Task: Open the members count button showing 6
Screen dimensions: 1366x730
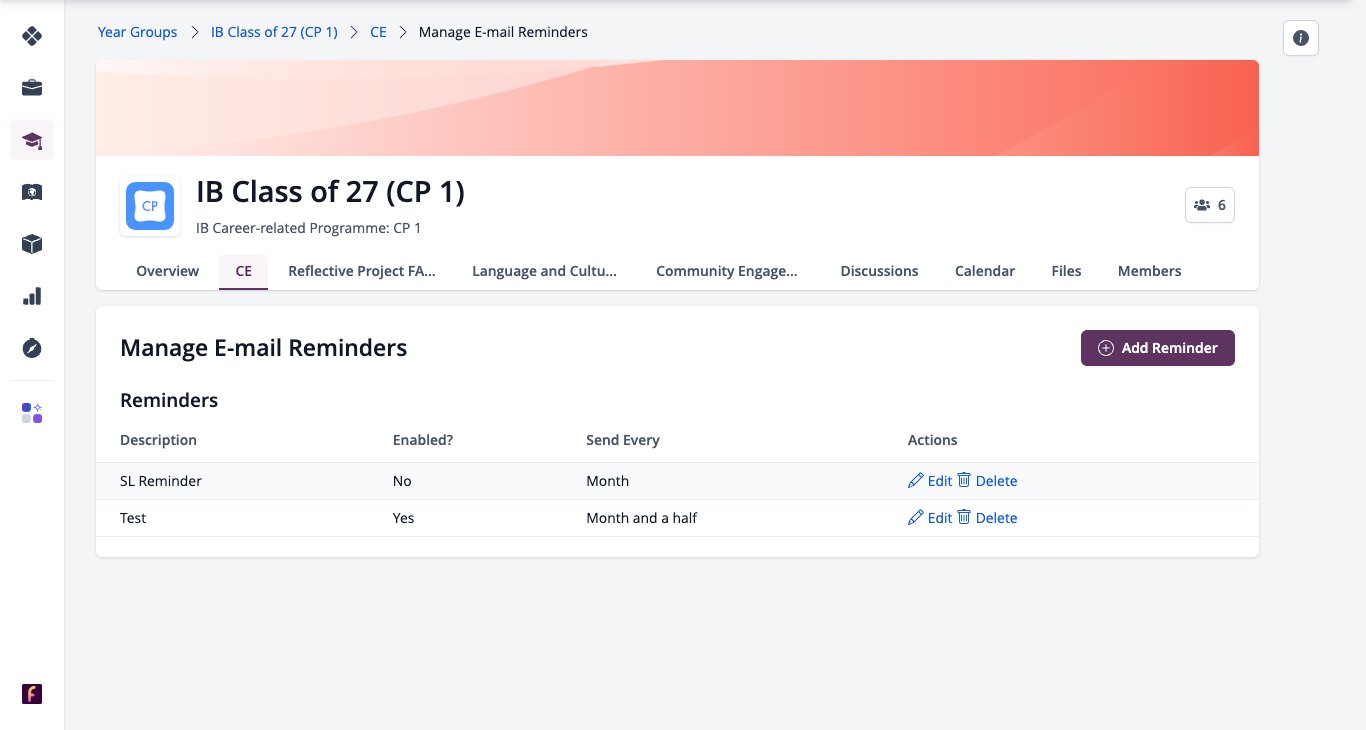Action: (x=1209, y=205)
